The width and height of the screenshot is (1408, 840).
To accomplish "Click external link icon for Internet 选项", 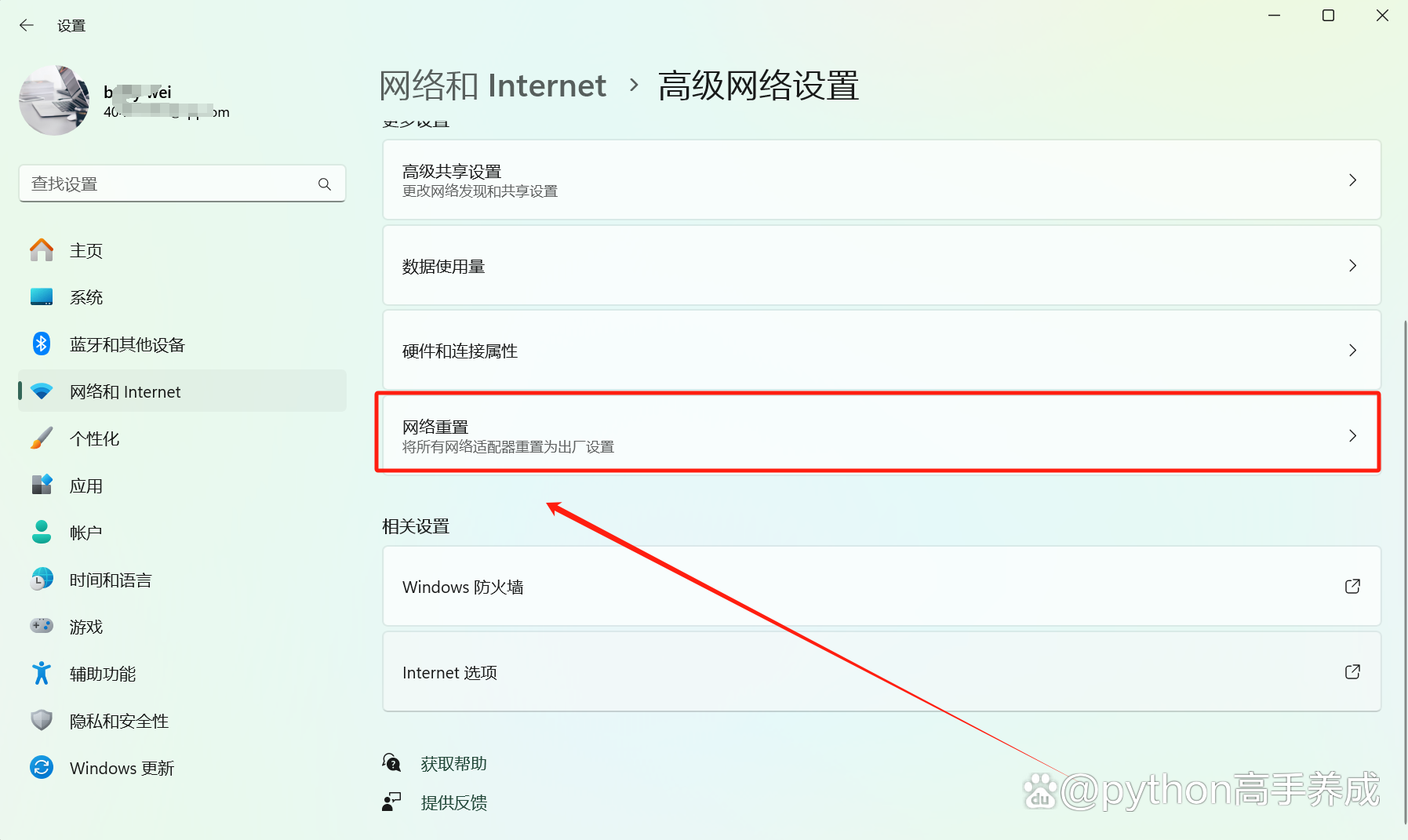I will pos(1352,671).
